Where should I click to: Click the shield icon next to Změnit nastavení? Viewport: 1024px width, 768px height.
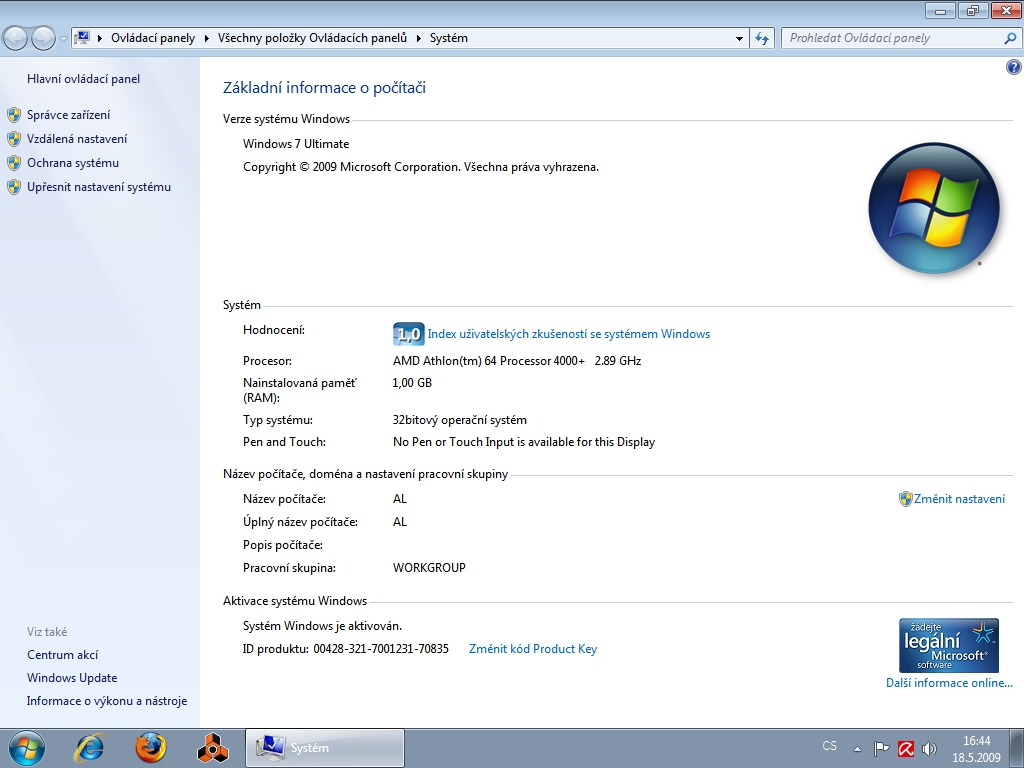[905, 499]
